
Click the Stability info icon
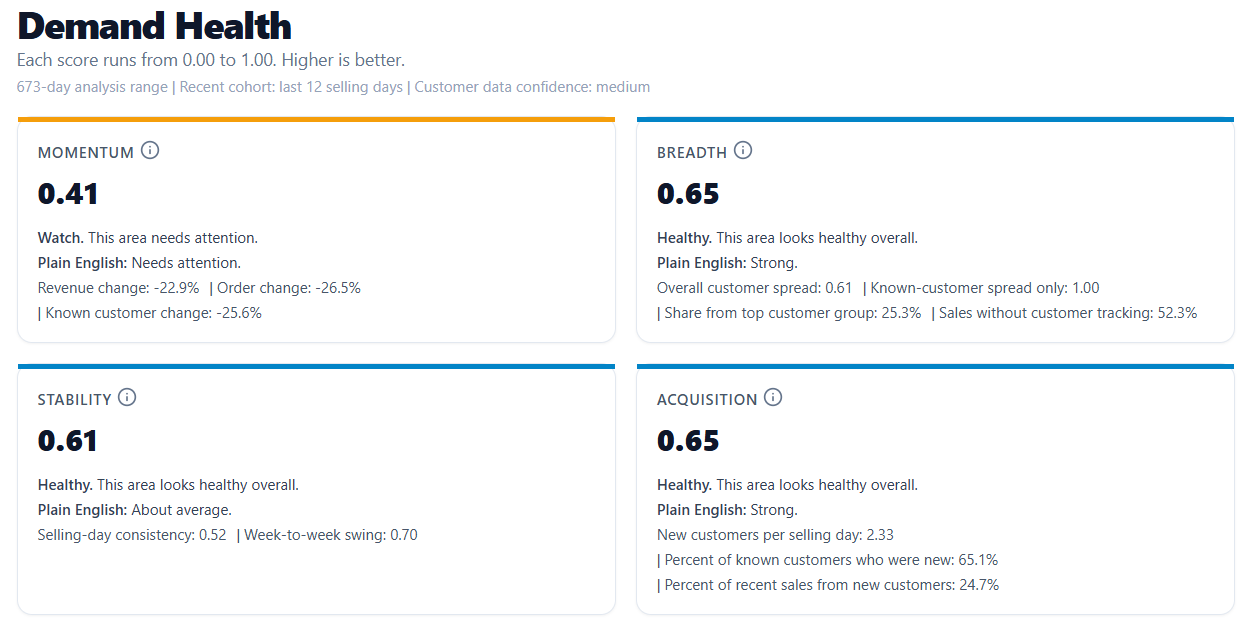click(x=127, y=397)
